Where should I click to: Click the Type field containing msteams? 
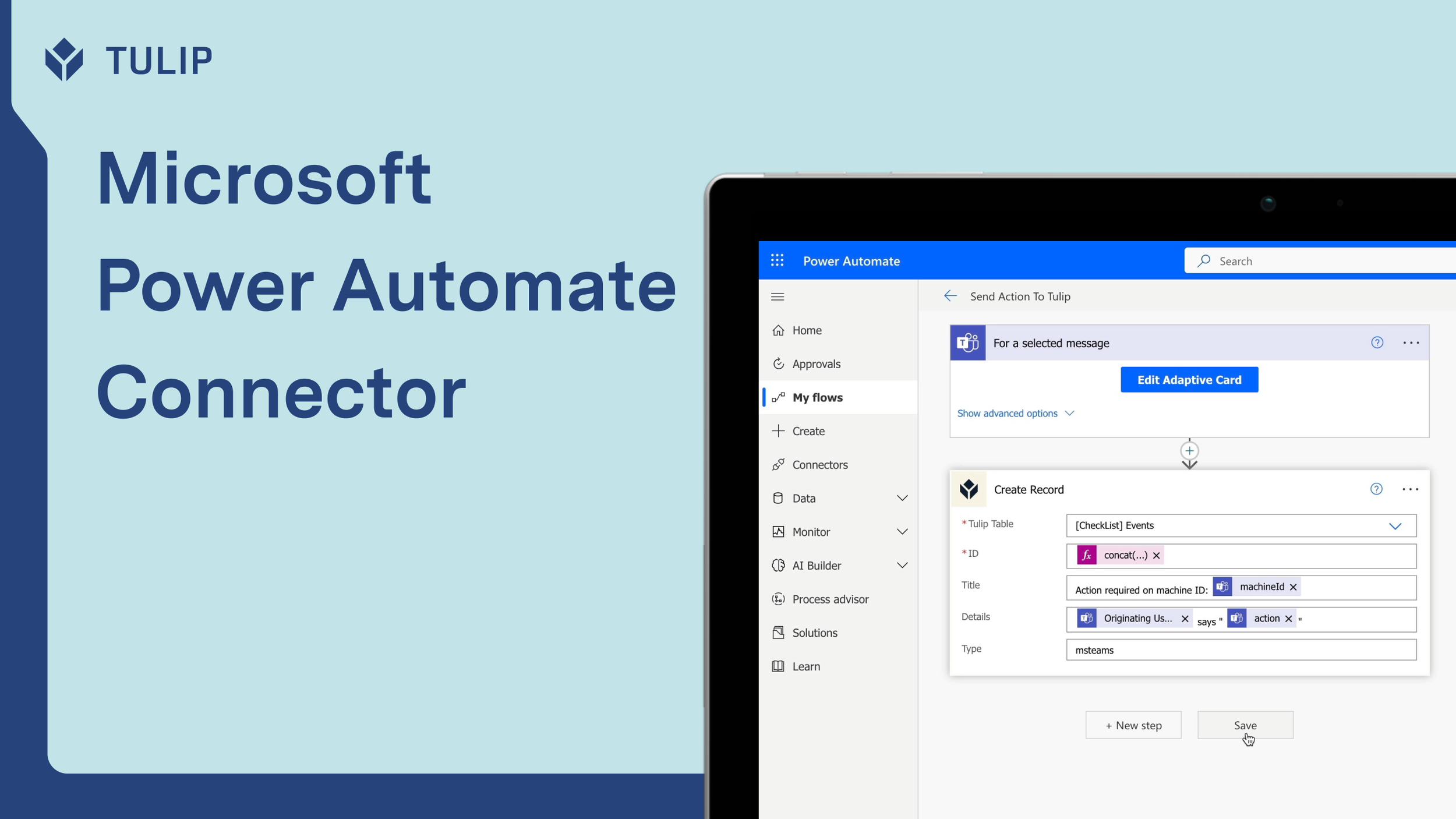pos(1241,650)
